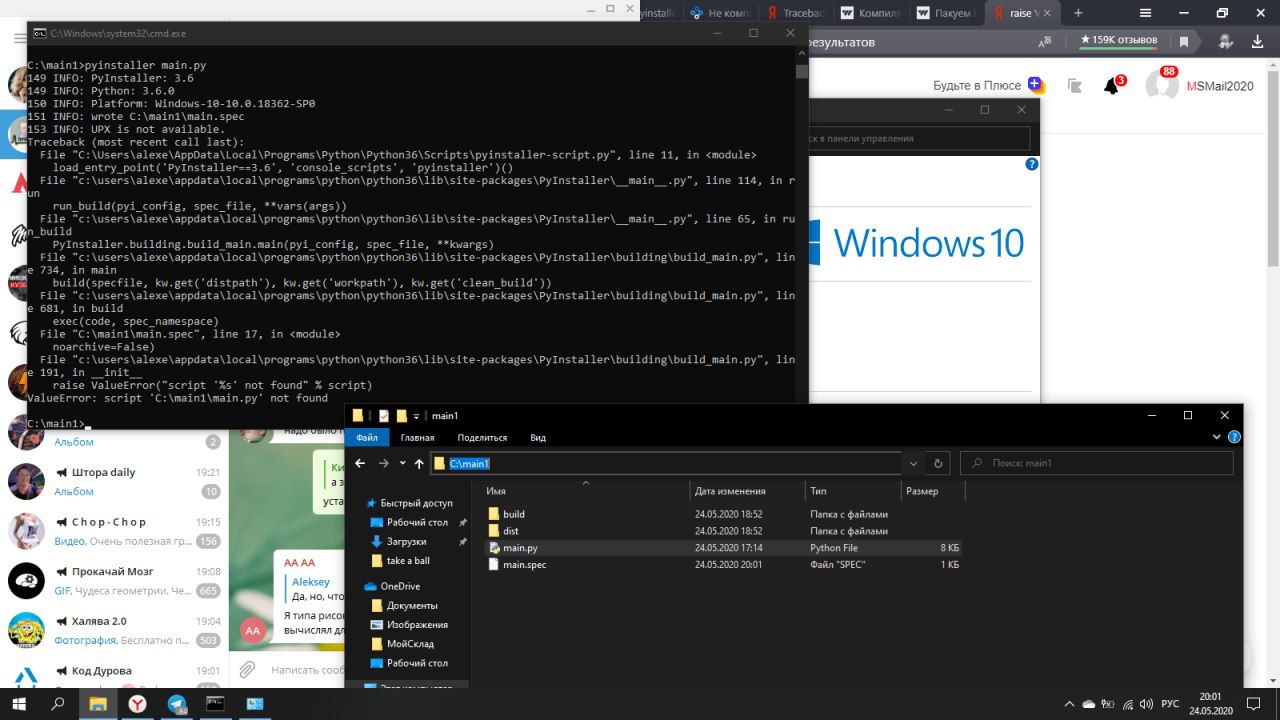Open Telegram from the taskbar
Image resolution: width=1280 pixels, height=720 pixels.
[x=177, y=704]
